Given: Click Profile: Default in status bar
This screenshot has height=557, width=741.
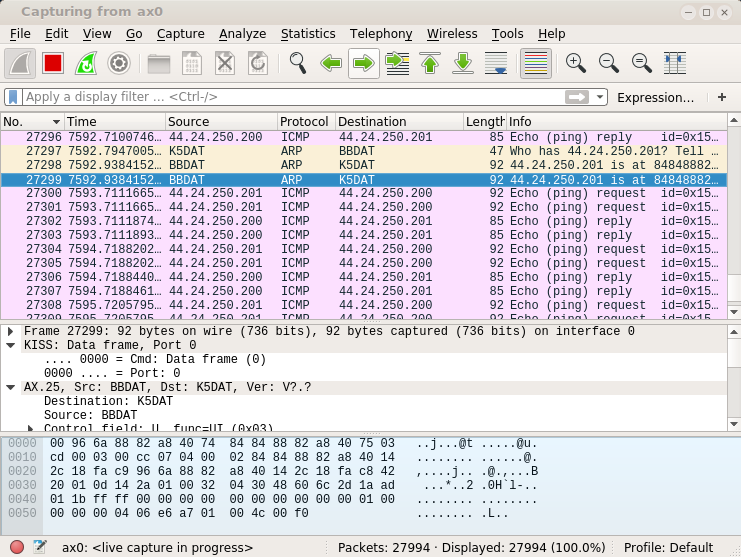Looking at the screenshot, I should (668, 548).
